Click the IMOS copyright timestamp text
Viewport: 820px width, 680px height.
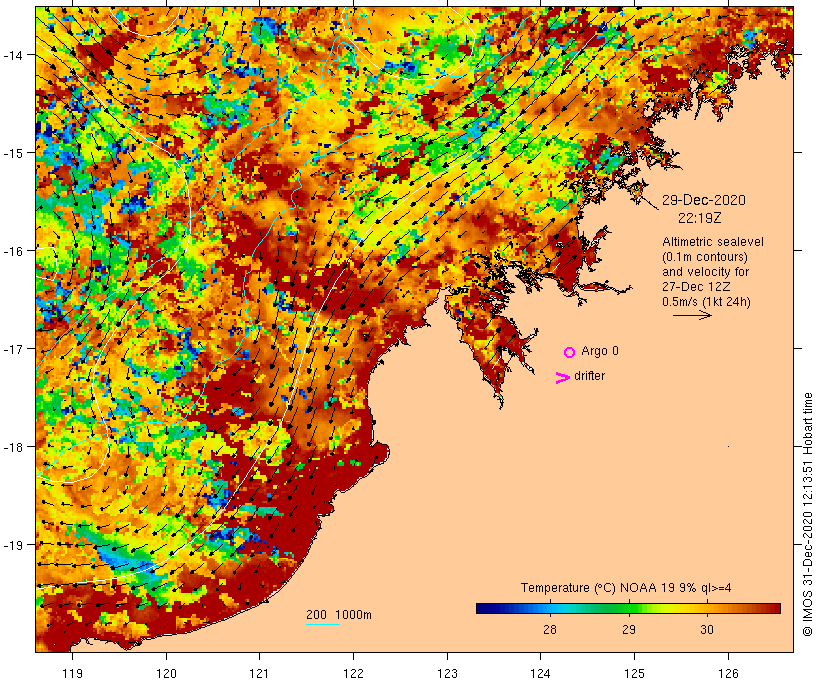click(x=807, y=514)
